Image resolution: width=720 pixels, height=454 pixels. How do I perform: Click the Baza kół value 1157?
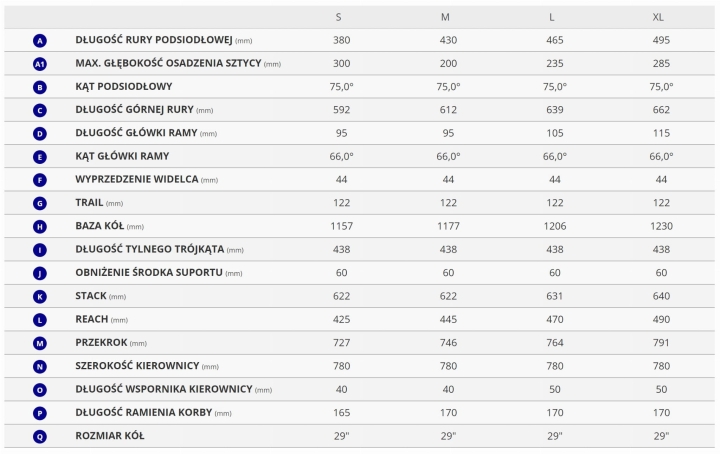(342, 227)
